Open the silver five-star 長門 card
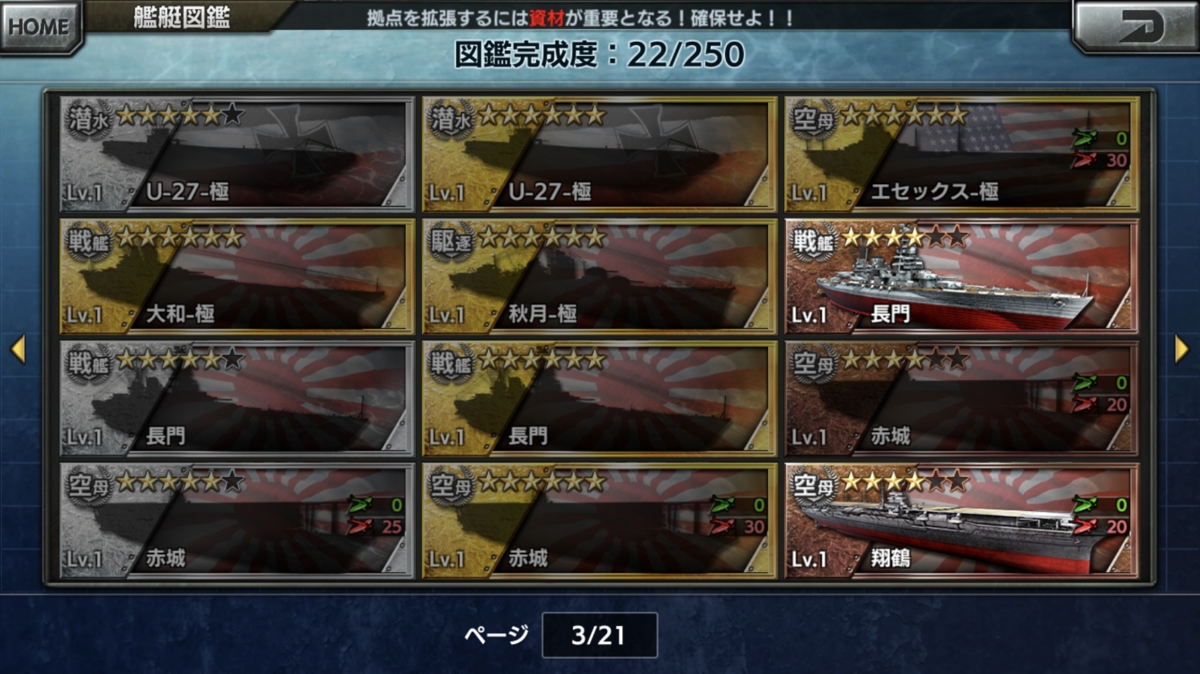The height and width of the screenshot is (674, 1200). tap(237, 399)
